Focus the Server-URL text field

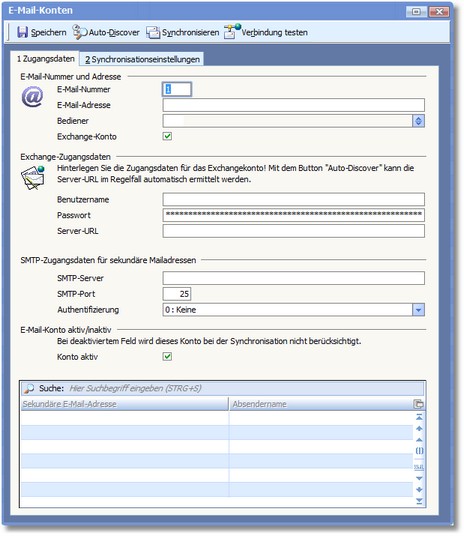294,231
